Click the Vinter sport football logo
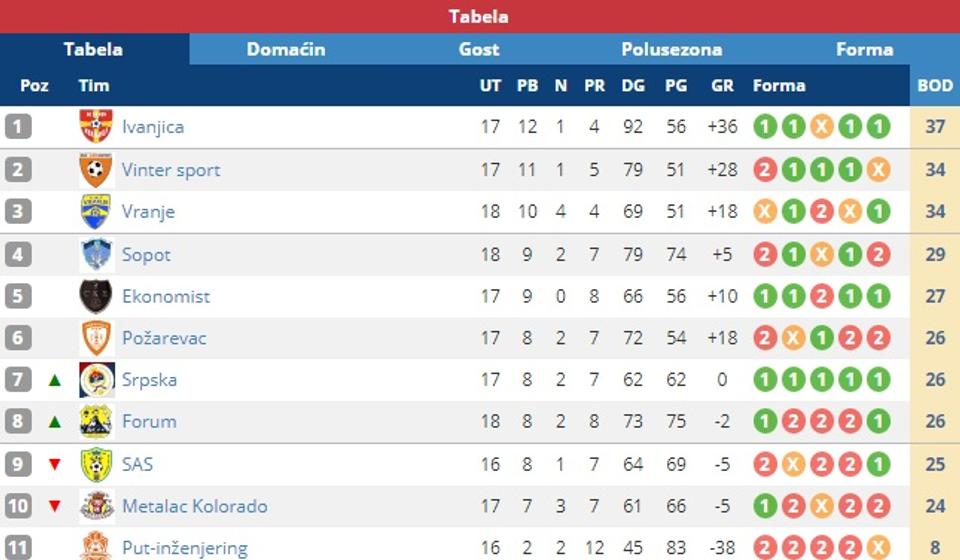Screen dimensions: 960x560 pos(96,170)
